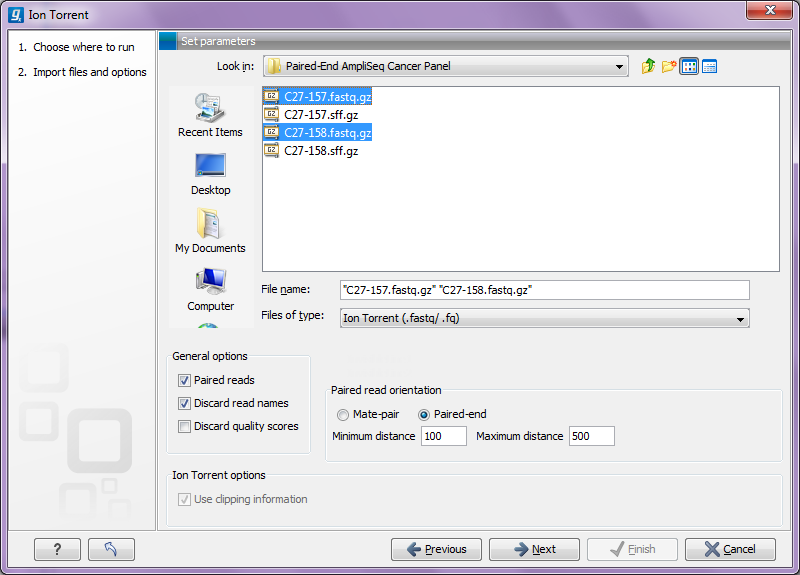The width and height of the screenshot is (800, 575).
Task: Expand the Look in folder dropdown
Action: 619,67
